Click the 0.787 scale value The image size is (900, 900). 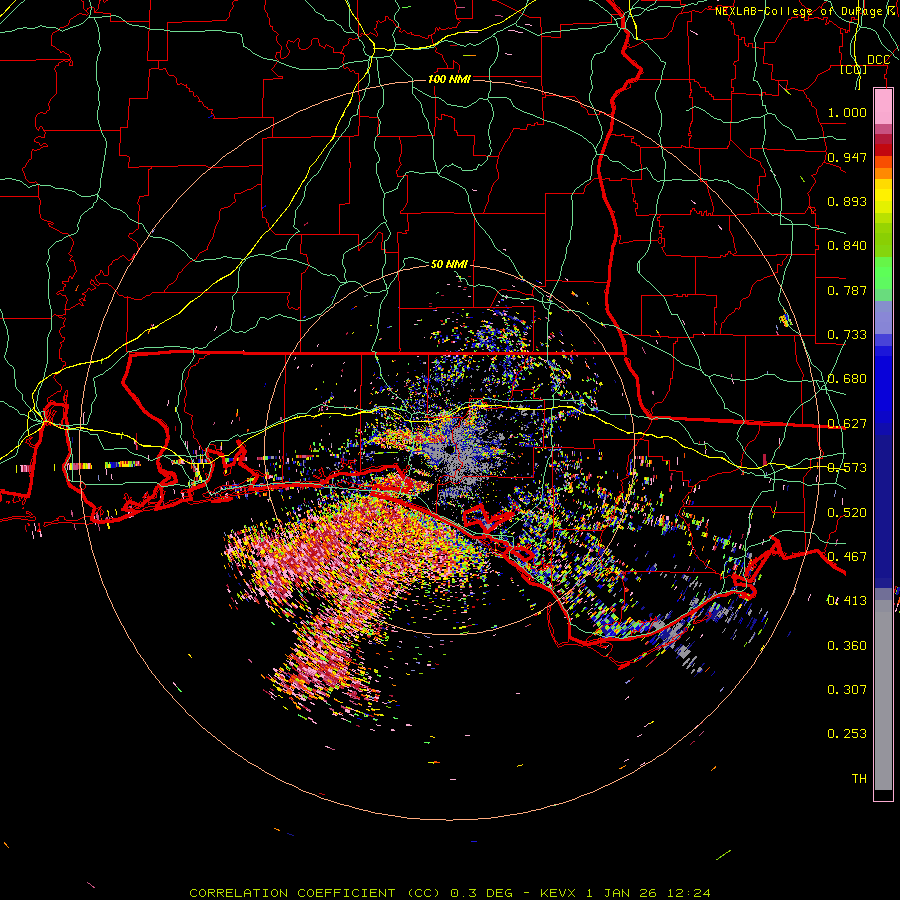(847, 290)
